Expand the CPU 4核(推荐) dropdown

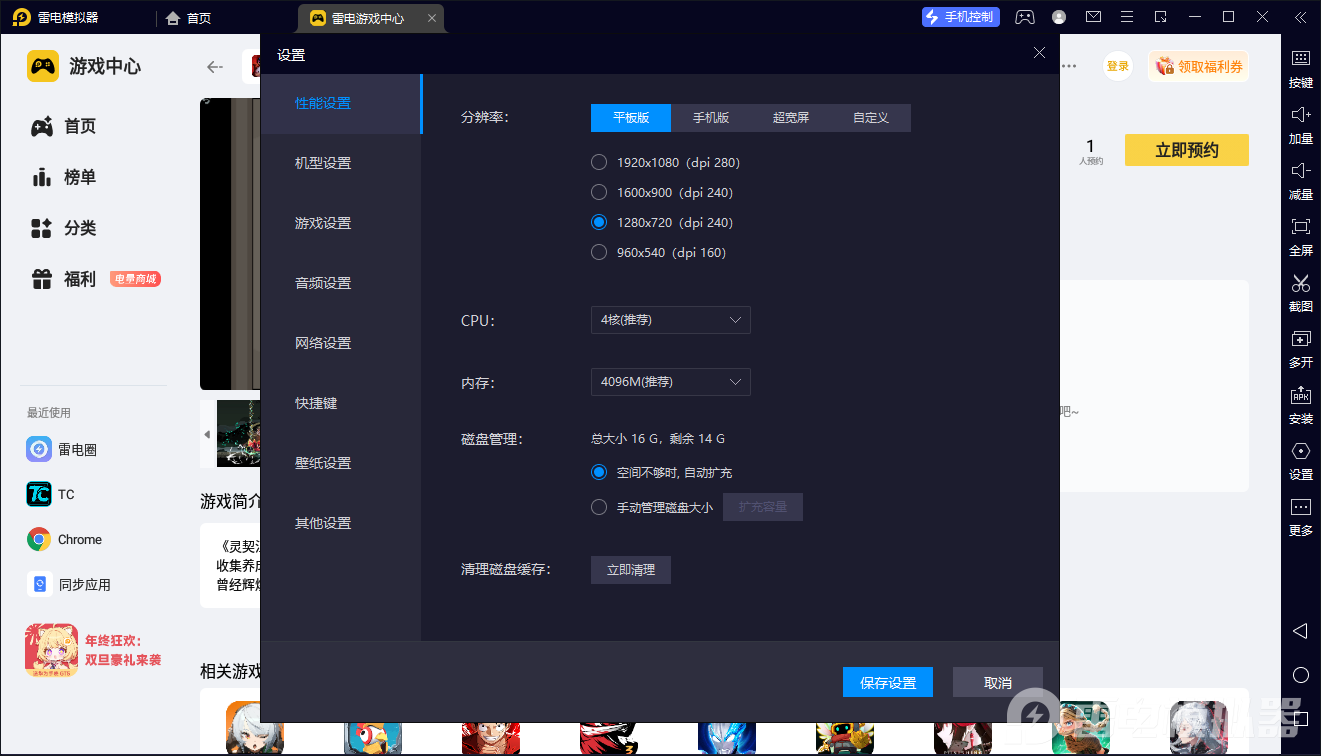point(671,320)
